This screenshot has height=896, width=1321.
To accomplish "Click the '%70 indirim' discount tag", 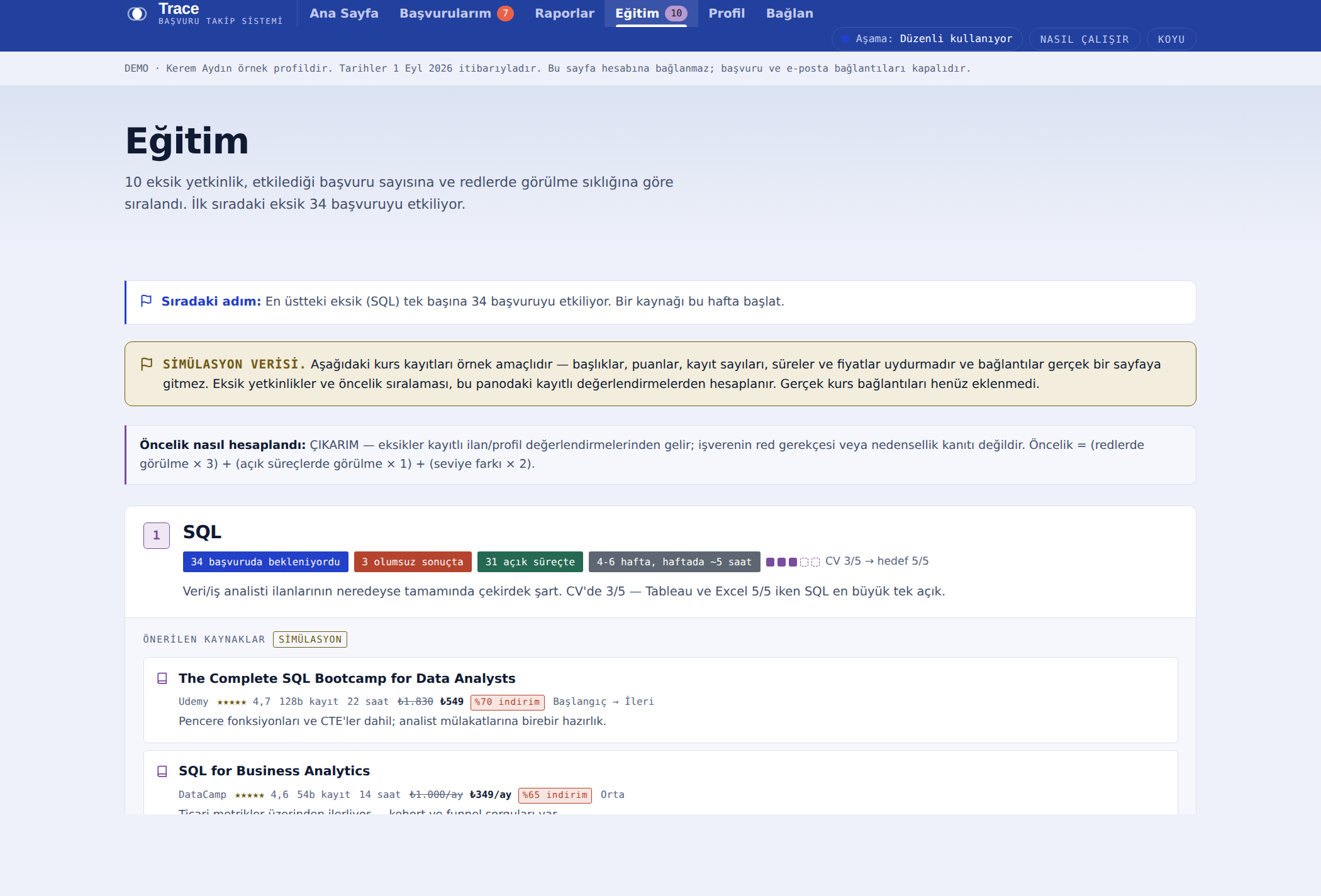I will 508,702.
